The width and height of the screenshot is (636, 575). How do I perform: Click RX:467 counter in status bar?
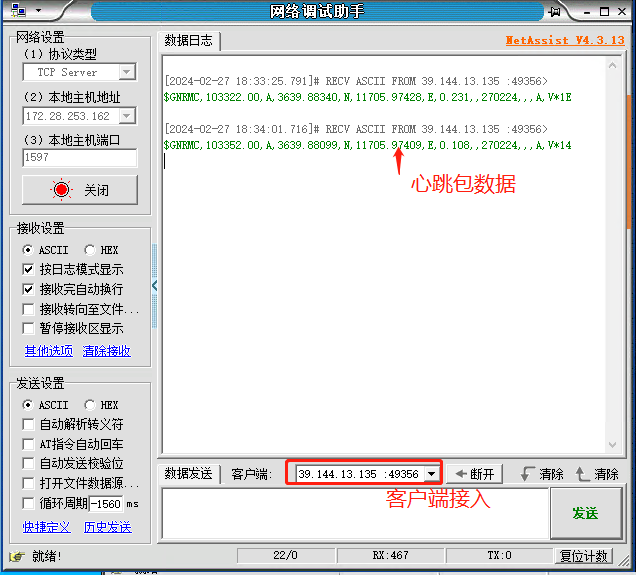pos(391,556)
